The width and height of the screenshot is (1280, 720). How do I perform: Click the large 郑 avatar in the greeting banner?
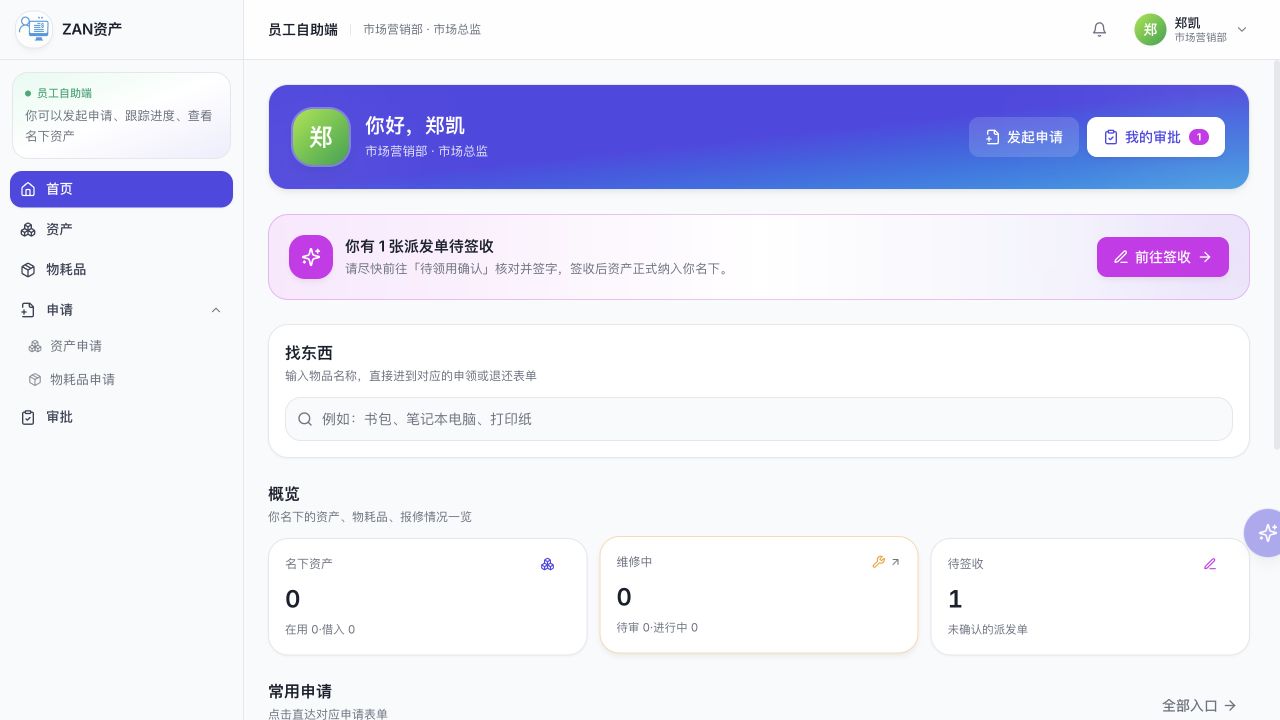pyautogui.click(x=321, y=137)
